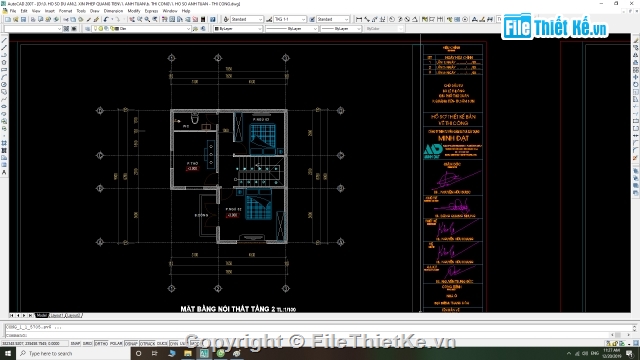
Task: Open the Format menu
Action: [x=65, y=11]
